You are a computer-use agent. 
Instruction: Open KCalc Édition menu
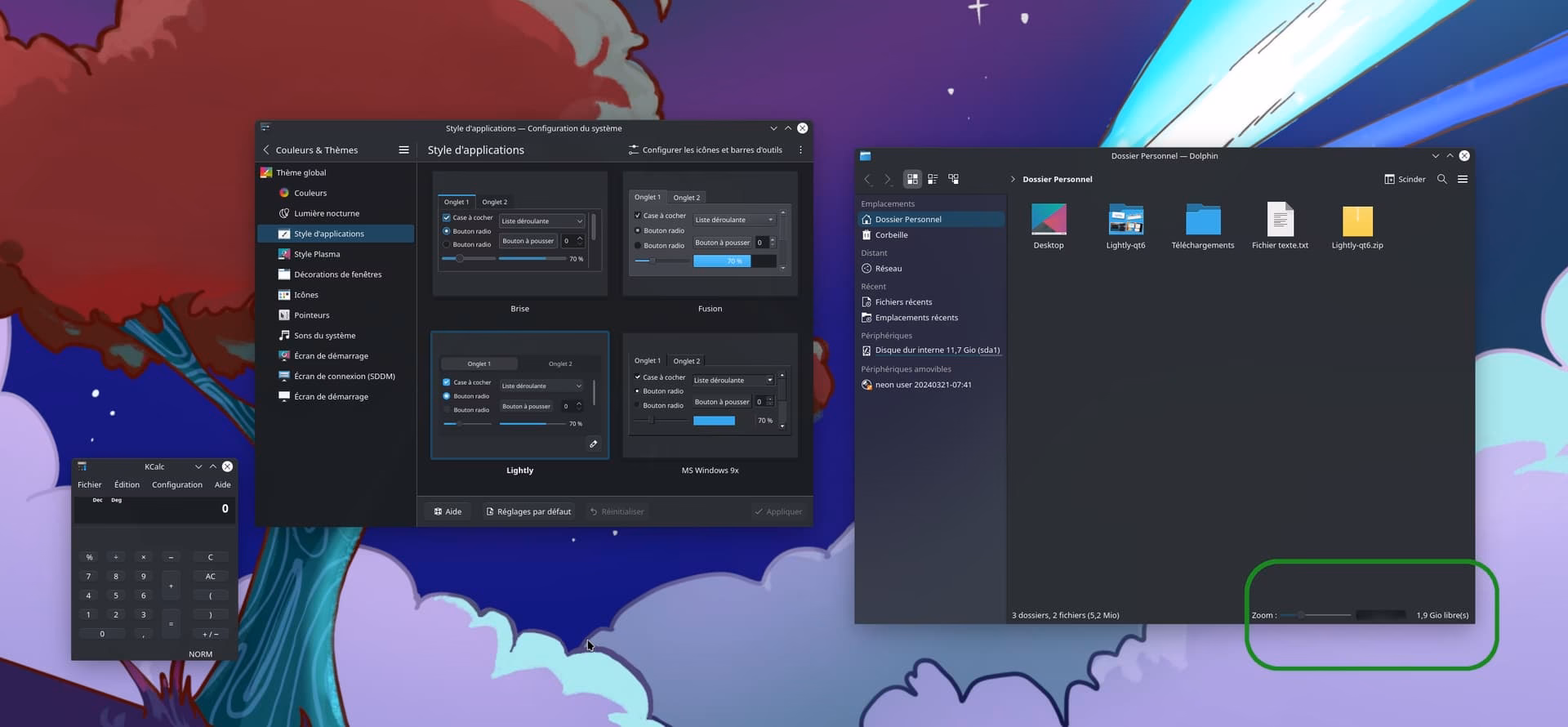(127, 485)
